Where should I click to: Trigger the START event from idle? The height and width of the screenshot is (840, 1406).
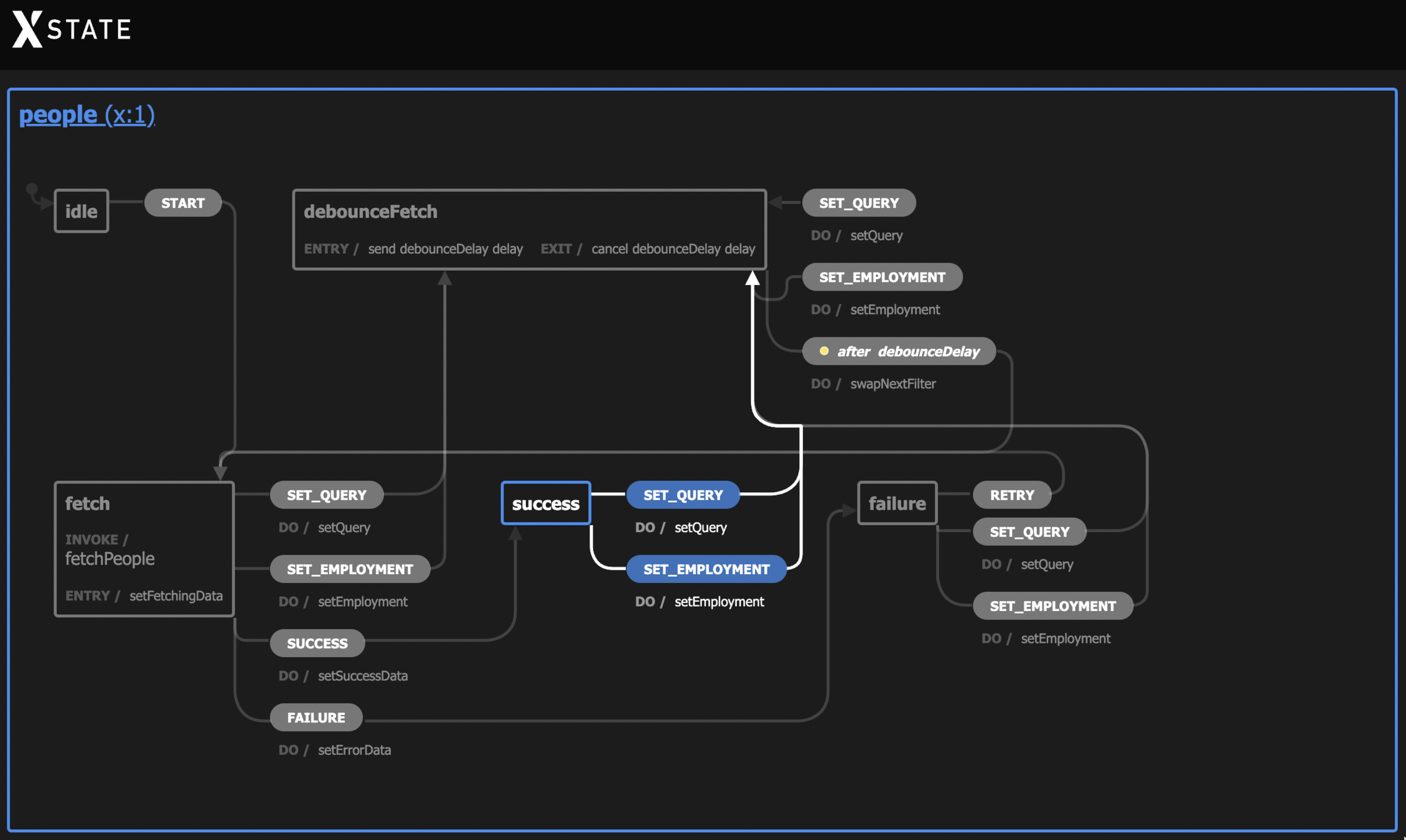[x=182, y=203]
